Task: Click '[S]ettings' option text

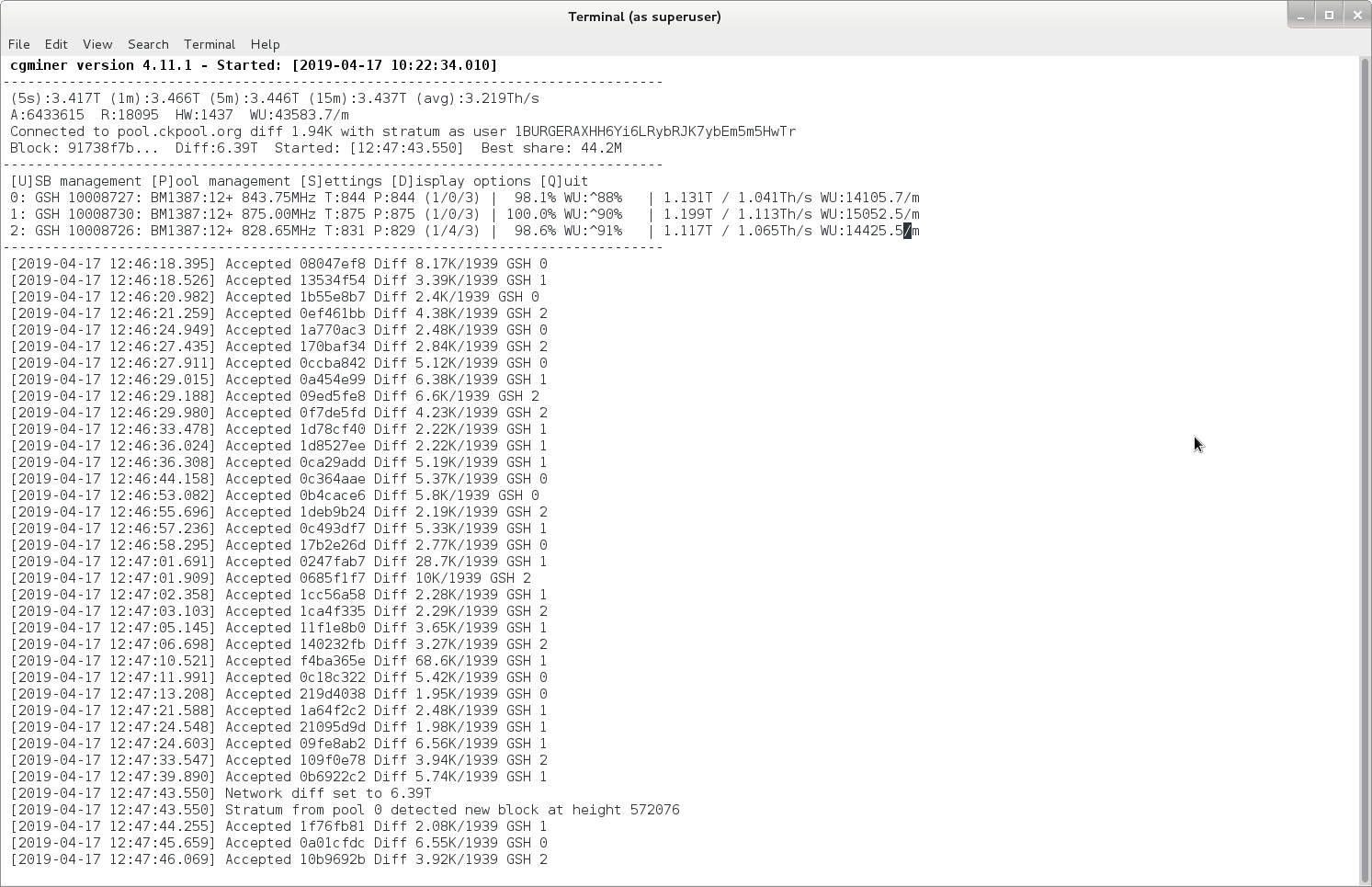Action: coord(341,181)
